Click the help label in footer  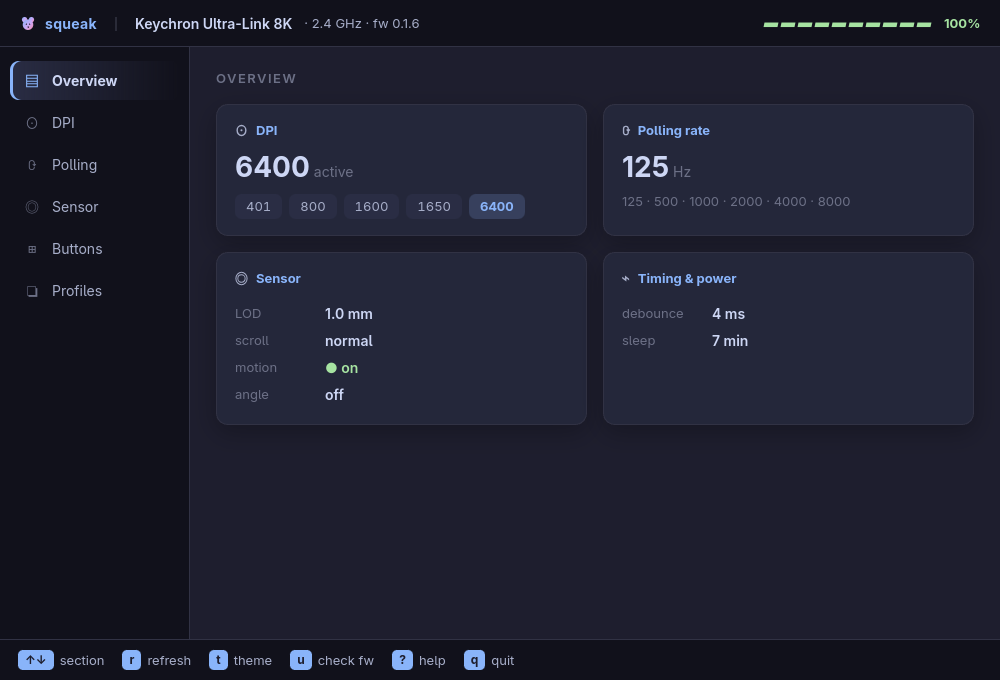point(432,661)
